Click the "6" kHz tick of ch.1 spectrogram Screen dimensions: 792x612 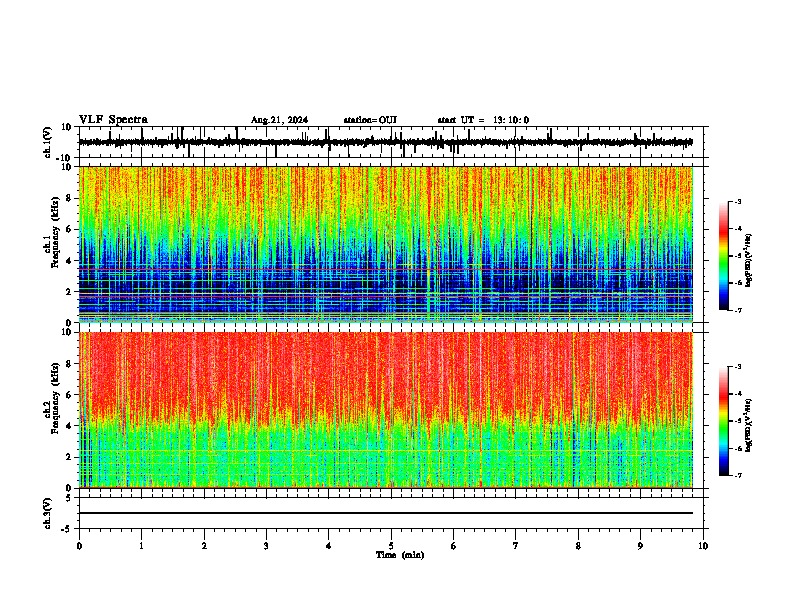tap(70, 230)
